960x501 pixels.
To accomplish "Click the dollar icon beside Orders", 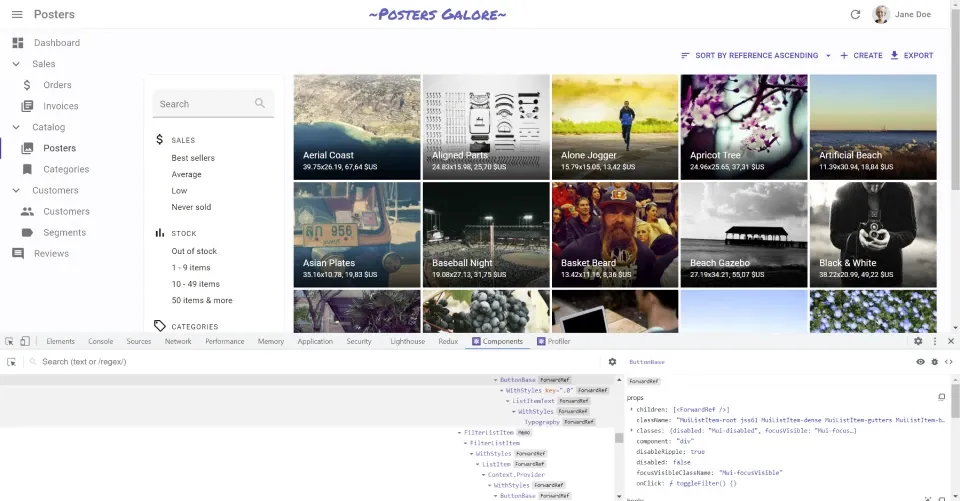I will click(x=27, y=85).
